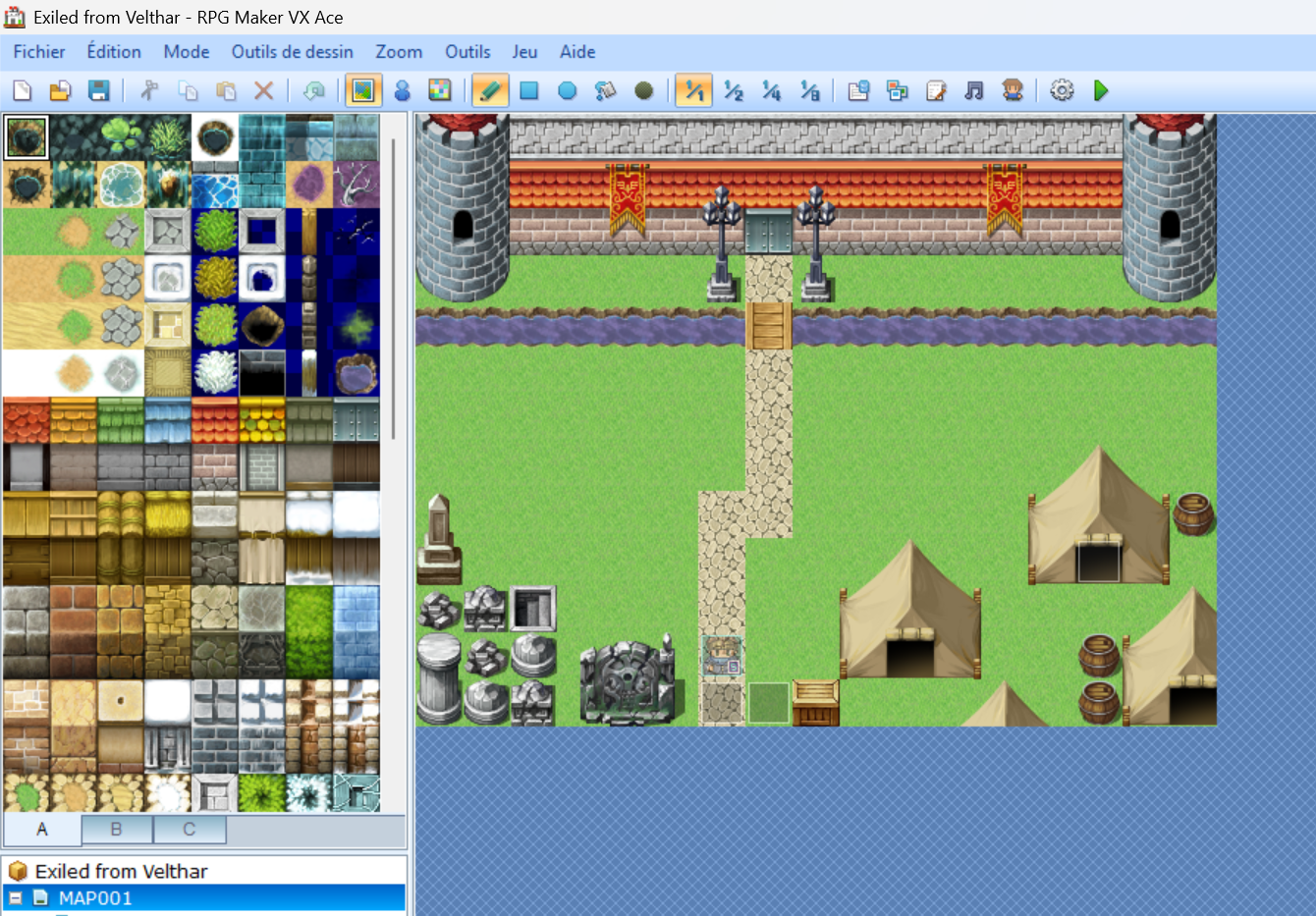Start playtest with the green play arrow
This screenshot has height=916, width=1316.
click(1101, 91)
